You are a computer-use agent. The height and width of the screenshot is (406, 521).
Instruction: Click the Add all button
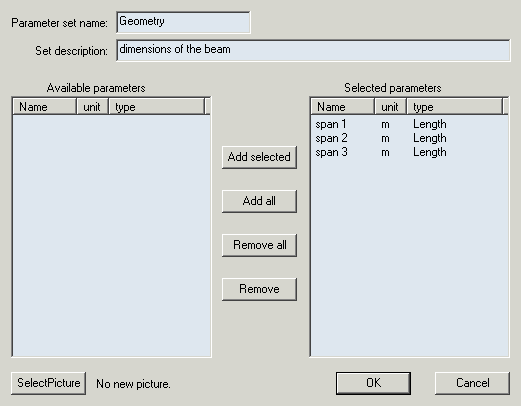(x=259, y=201)
